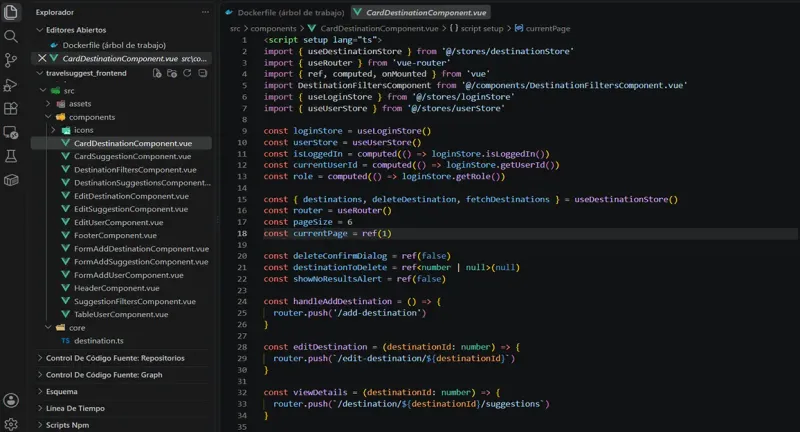Collapse the travelsuggest_frontend section
This screenshot has width=800, height=432.
click(x=40, y=73)
